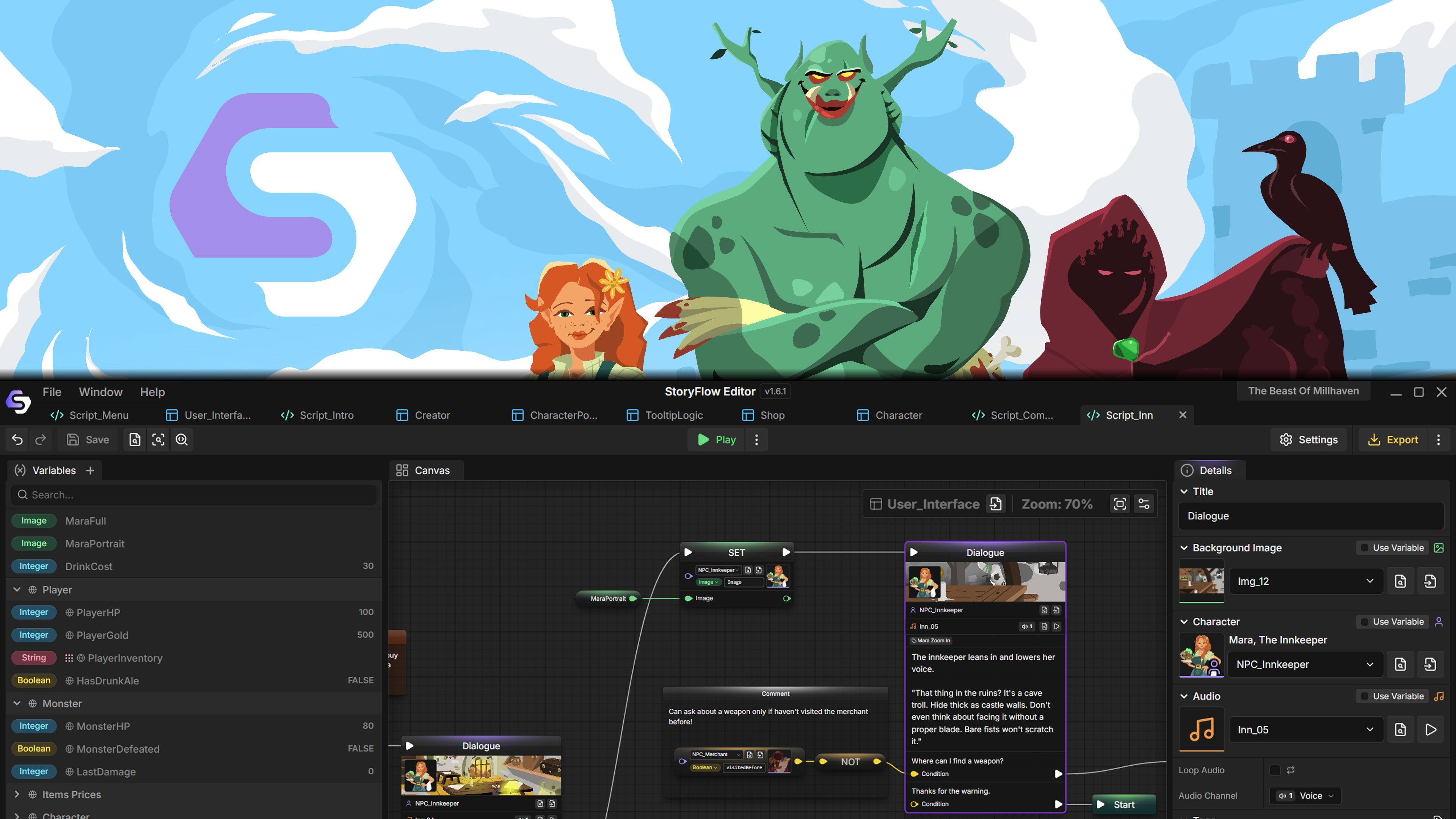Click the Play button
Screen dimensions: 1456x819
click(717, 440)
